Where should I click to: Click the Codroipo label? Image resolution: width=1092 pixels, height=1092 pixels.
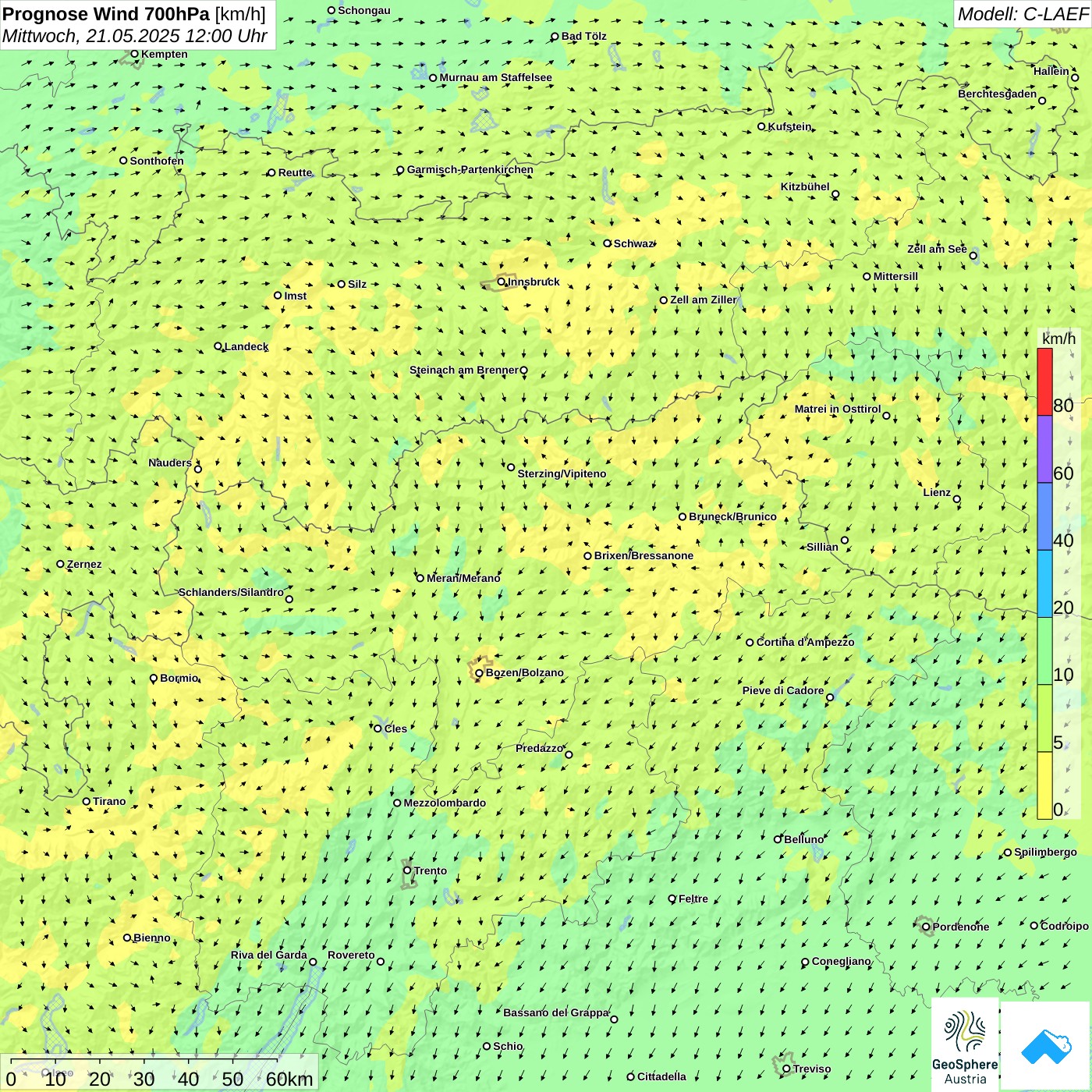pyautogui.click(x=1065, y=926)
